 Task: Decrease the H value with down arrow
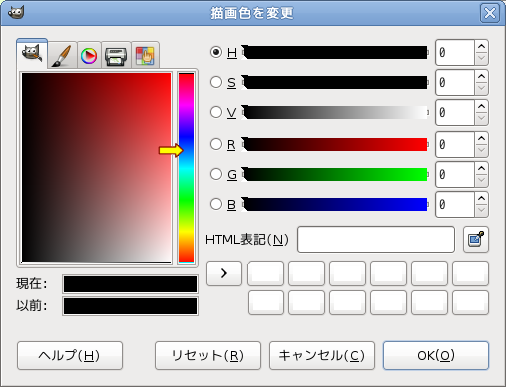point(481,59)
